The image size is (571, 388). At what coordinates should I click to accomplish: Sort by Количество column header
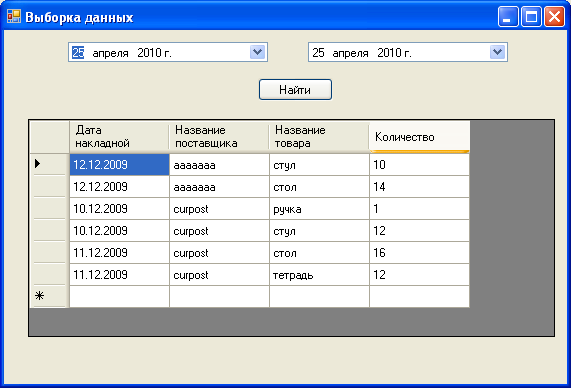[x=419, y=137]
